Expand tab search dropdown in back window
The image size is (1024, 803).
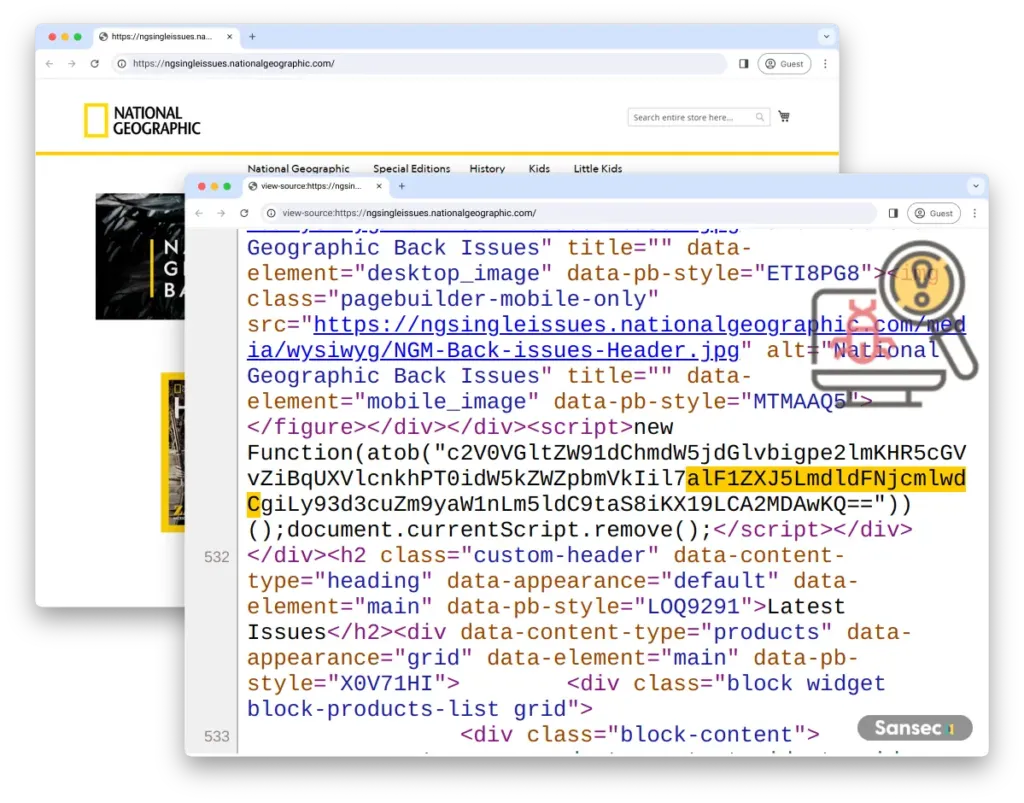click(x=826, y=36)
